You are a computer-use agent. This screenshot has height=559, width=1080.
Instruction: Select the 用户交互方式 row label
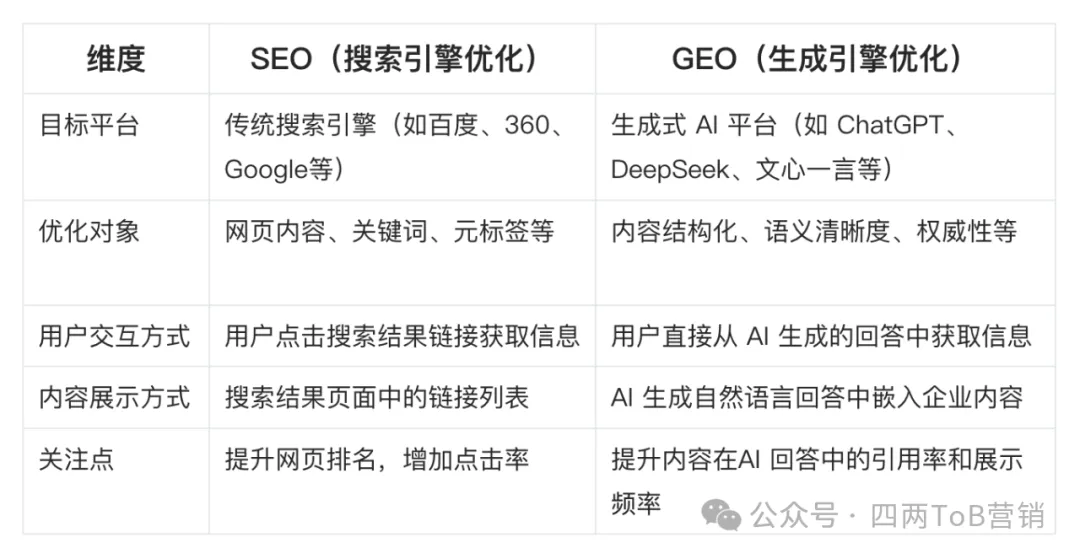(x=116, y=336)
